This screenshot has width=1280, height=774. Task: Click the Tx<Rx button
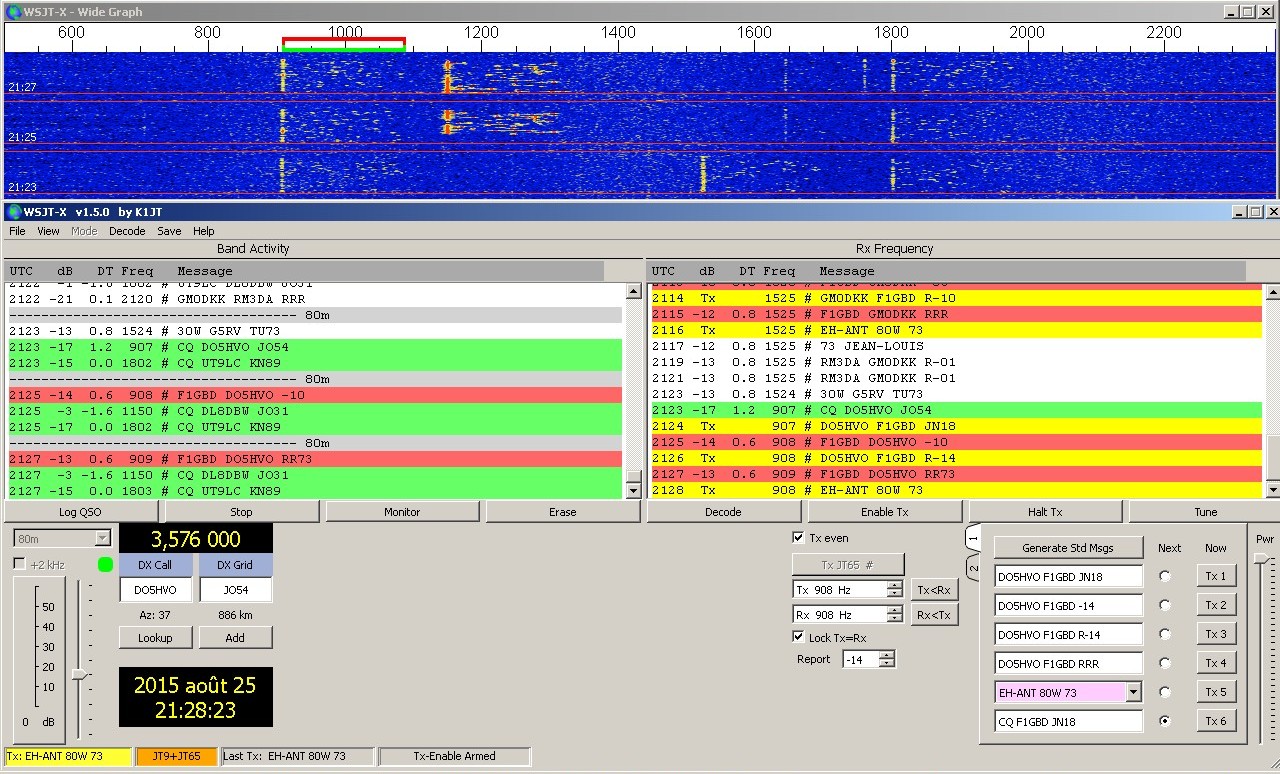[934, 590]
